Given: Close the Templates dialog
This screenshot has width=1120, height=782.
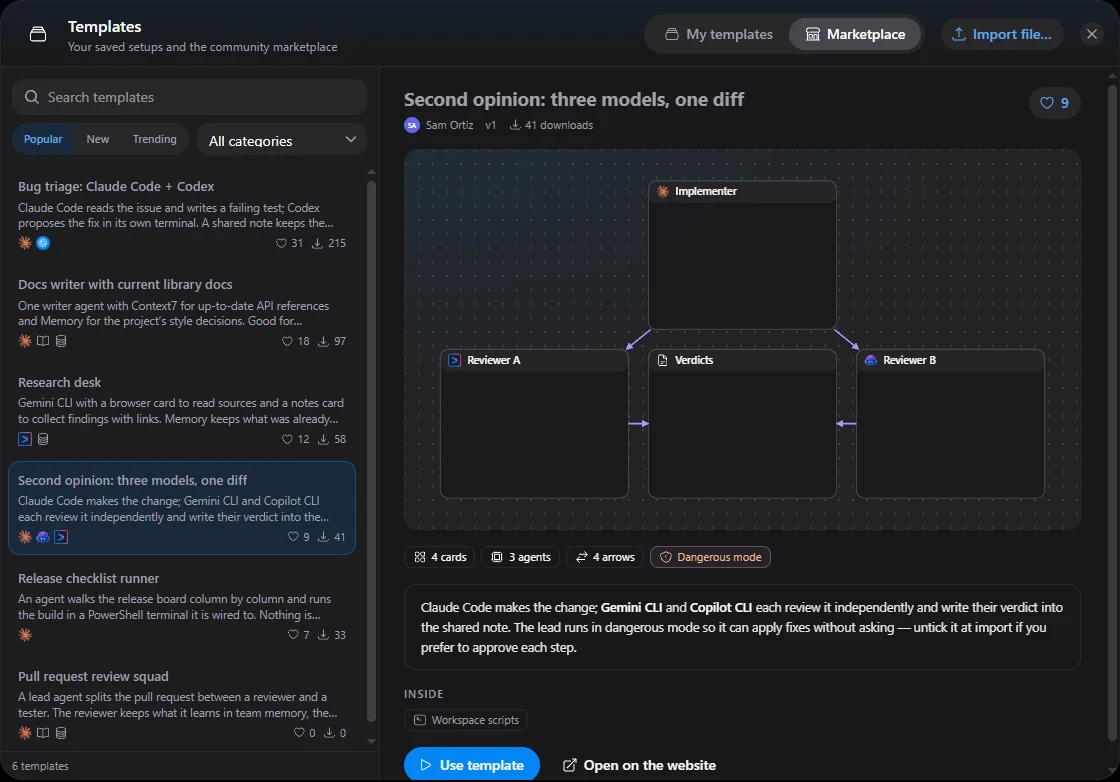Looking at the screenshot, I should click(x=1091, y=34).
